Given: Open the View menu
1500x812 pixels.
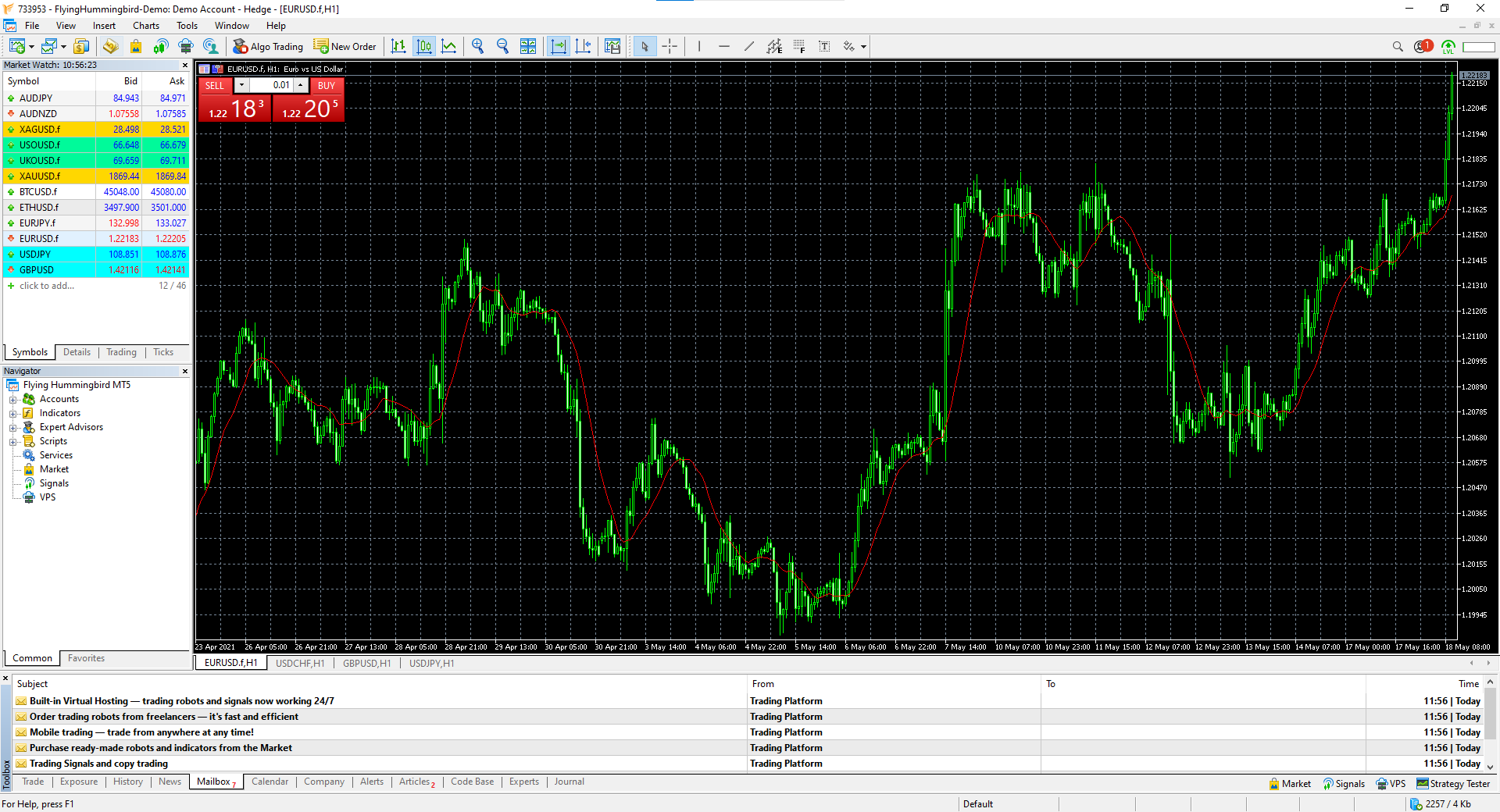Looking at the screenshot, I should pos(66,26).
